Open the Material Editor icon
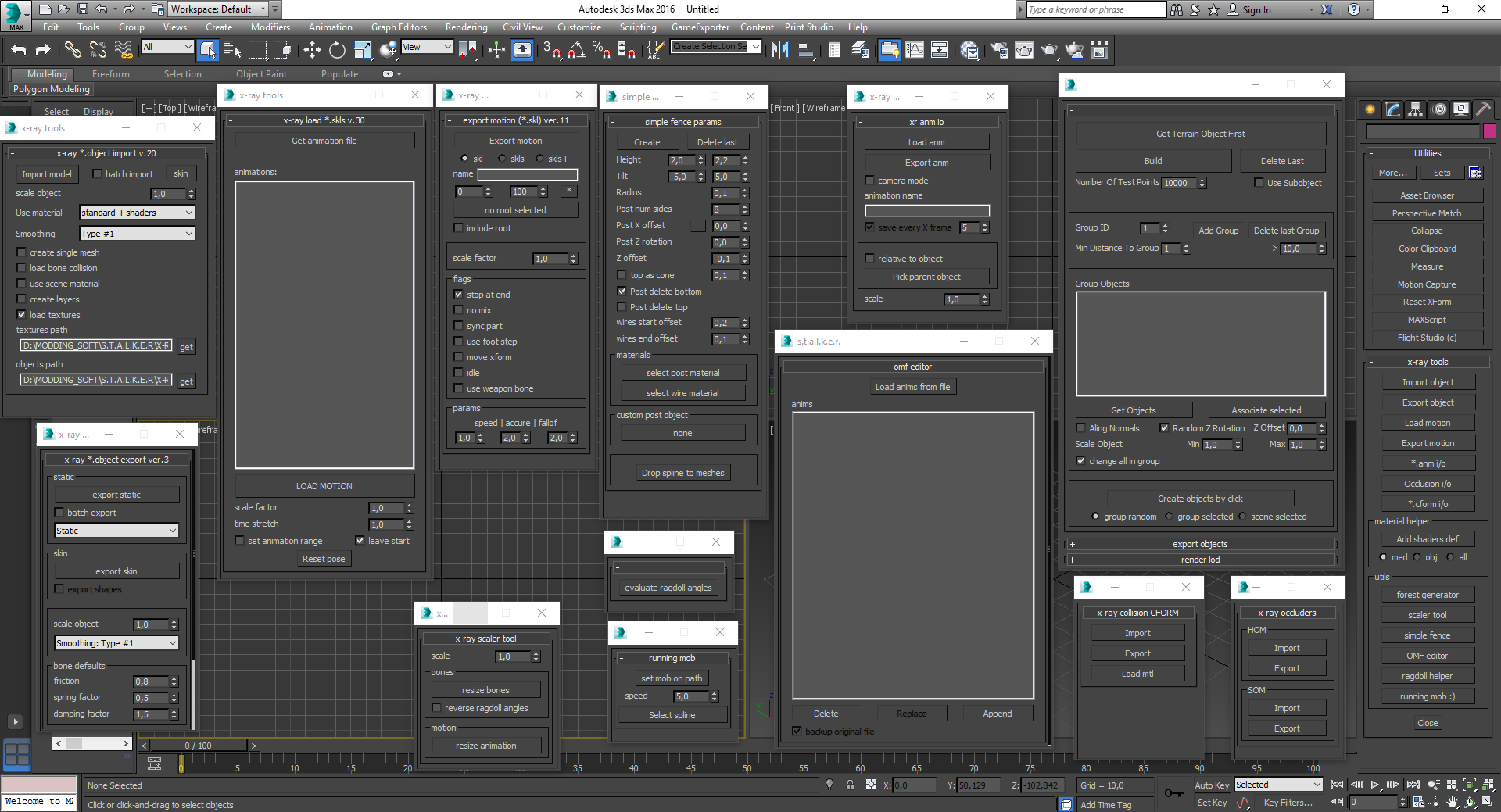The image size is (1501, 812). tap(969, 50)
